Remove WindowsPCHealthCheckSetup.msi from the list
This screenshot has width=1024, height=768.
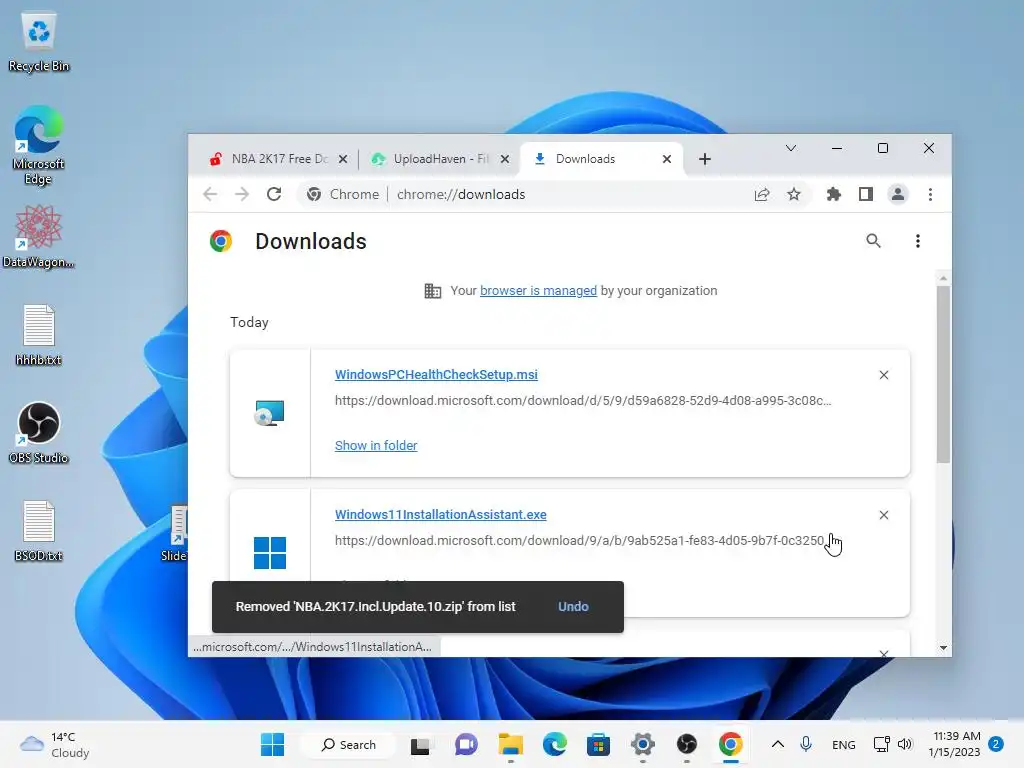coord(884,375)
